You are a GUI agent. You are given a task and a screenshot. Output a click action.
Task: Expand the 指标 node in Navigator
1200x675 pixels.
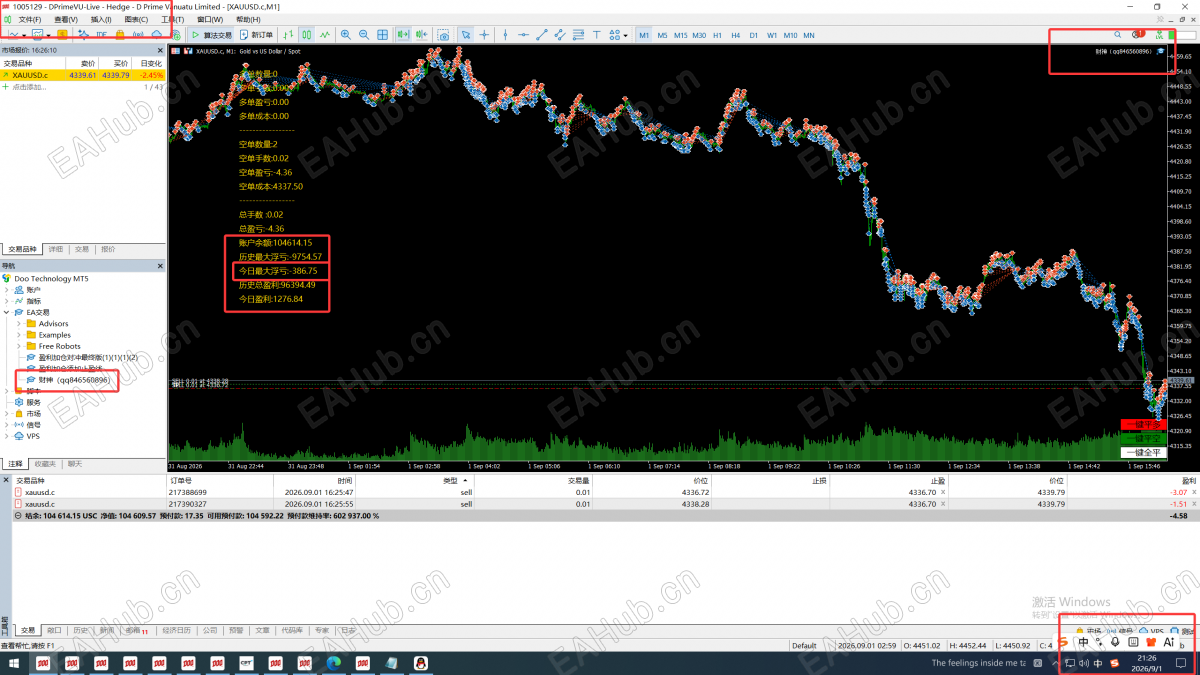(6, 300)
